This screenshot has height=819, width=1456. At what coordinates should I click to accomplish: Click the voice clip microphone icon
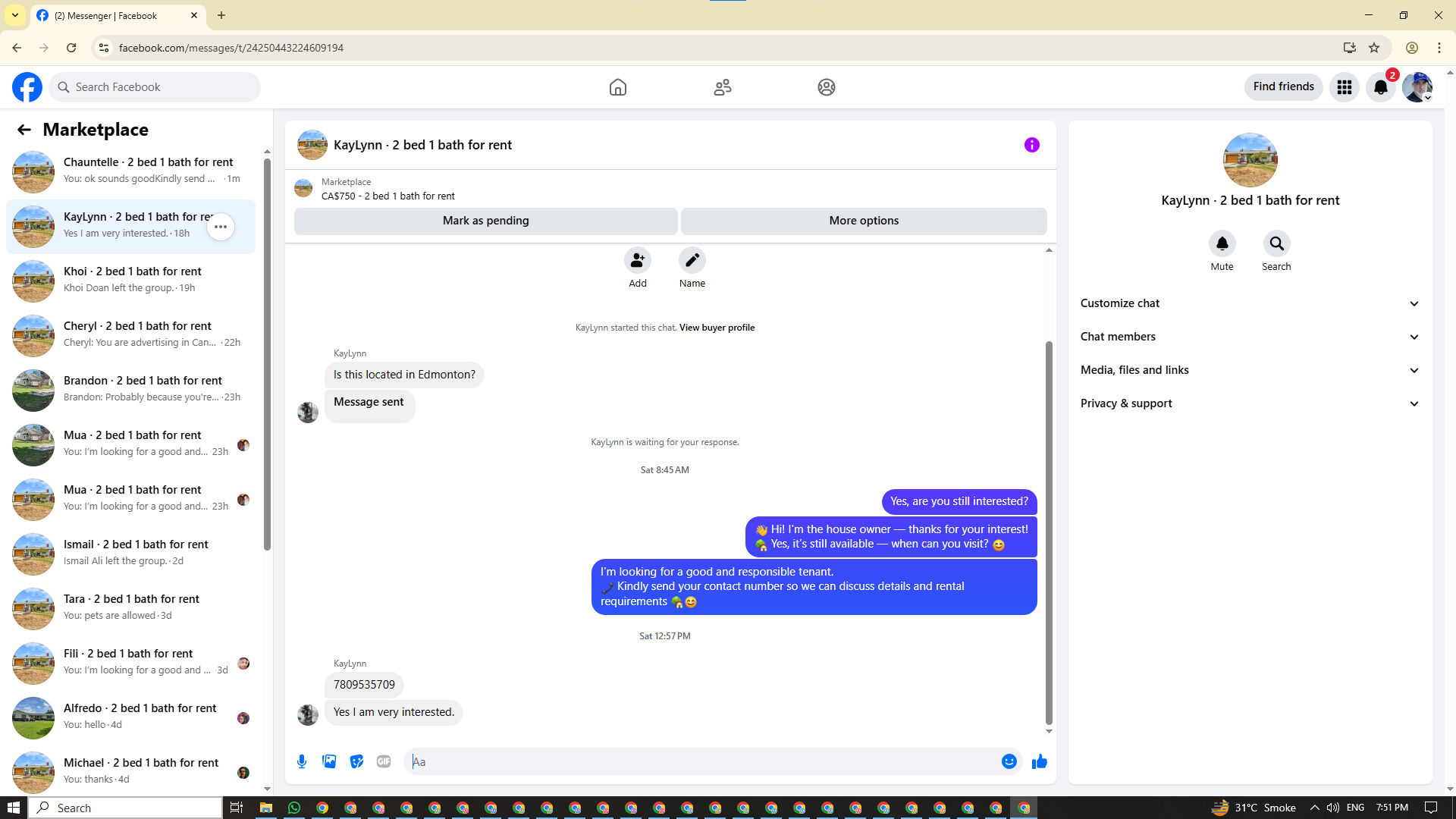(302, 761)
